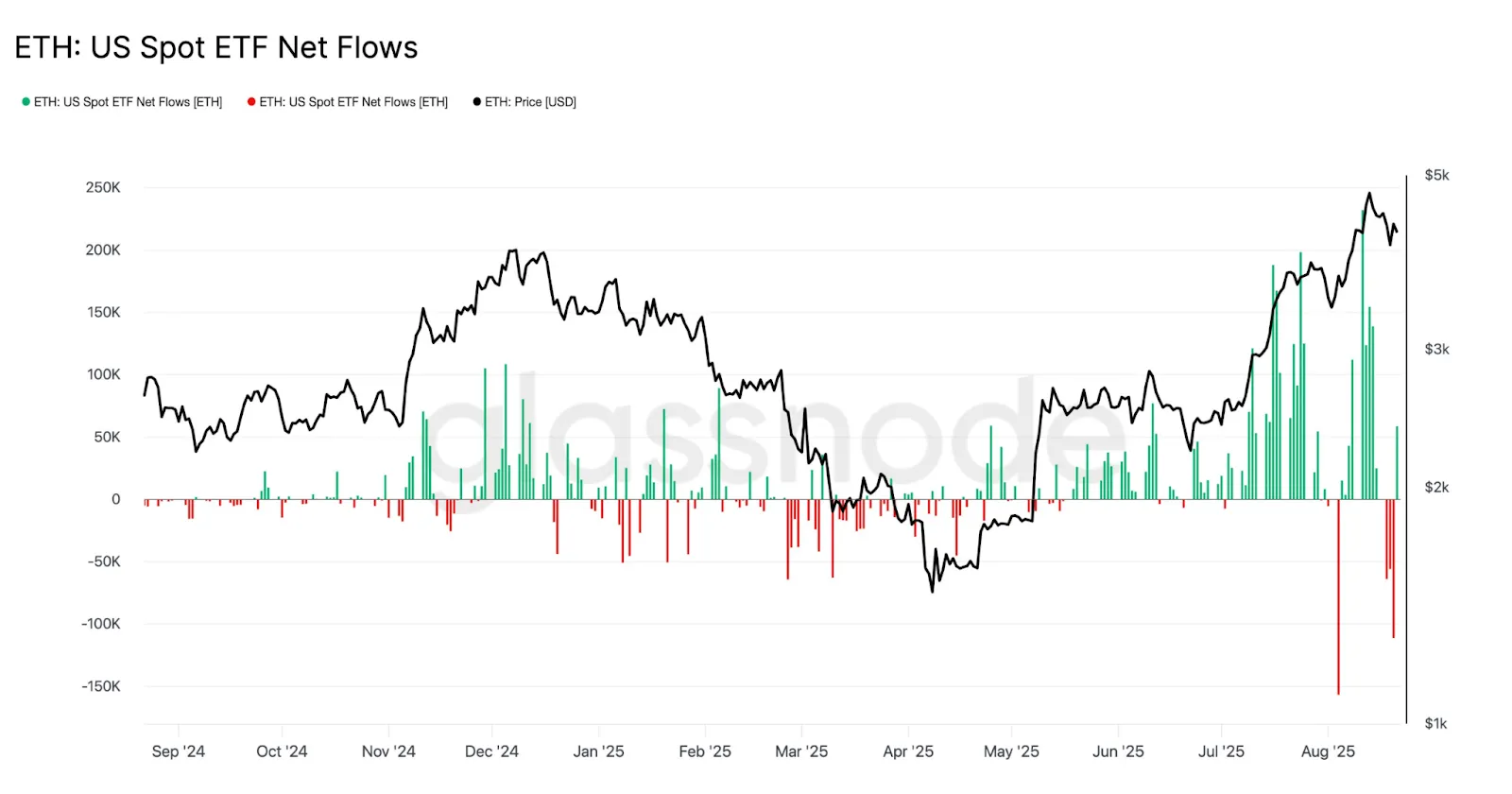Click the green legend dot for Net Flows

click(x=26, y=102)
